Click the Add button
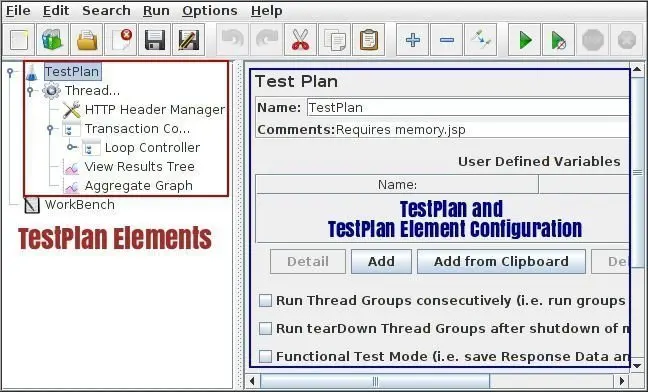648x392 pixels. (x=381, y=261)
